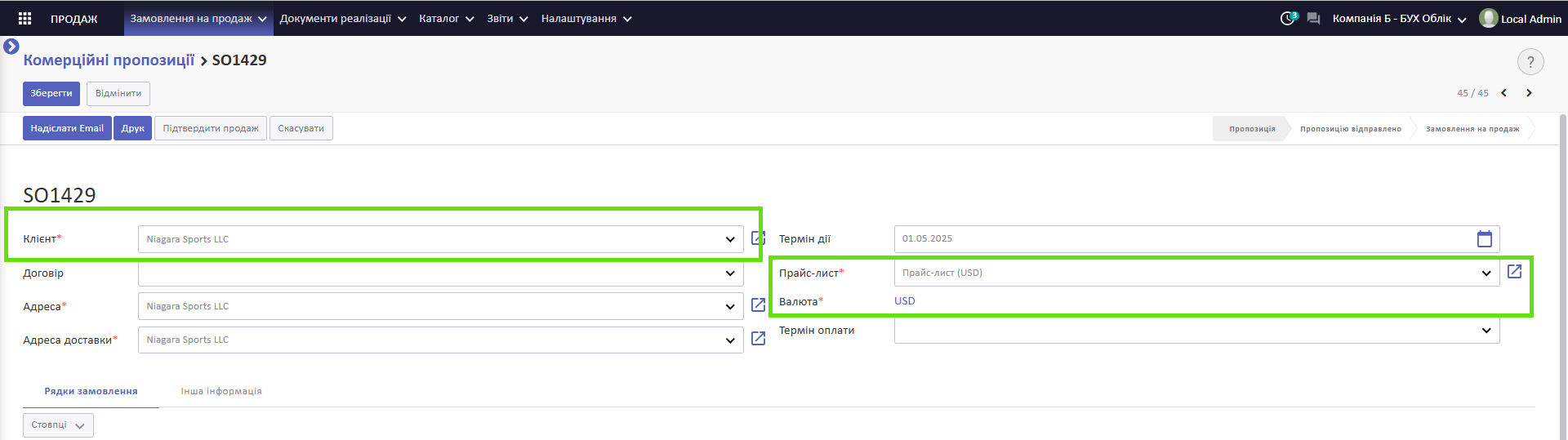1568x440 pixels.
Task: Open the Каталог menu
Action: pos(446,18)
